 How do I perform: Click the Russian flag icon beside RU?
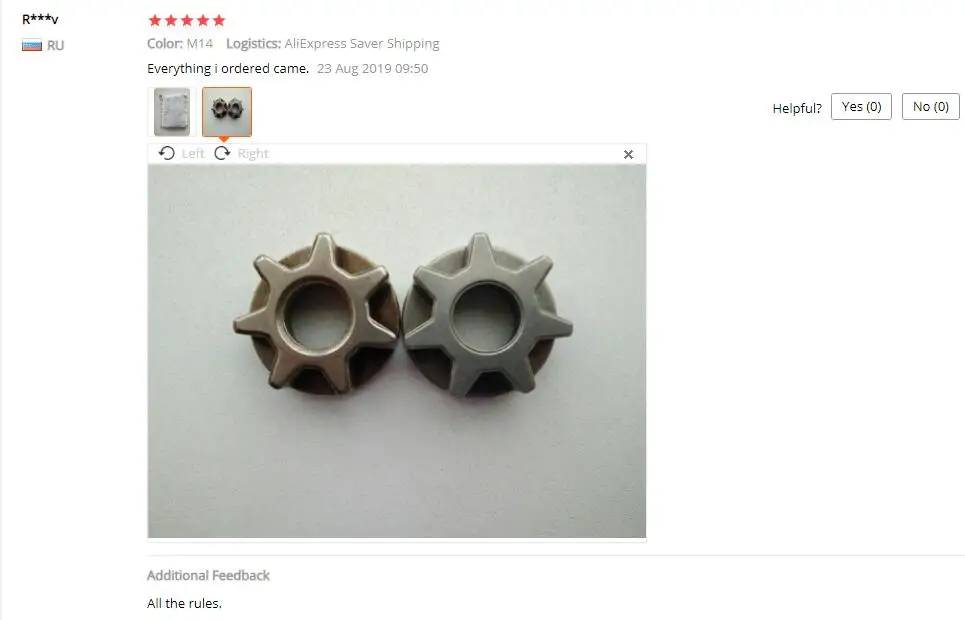pos(32,45)
